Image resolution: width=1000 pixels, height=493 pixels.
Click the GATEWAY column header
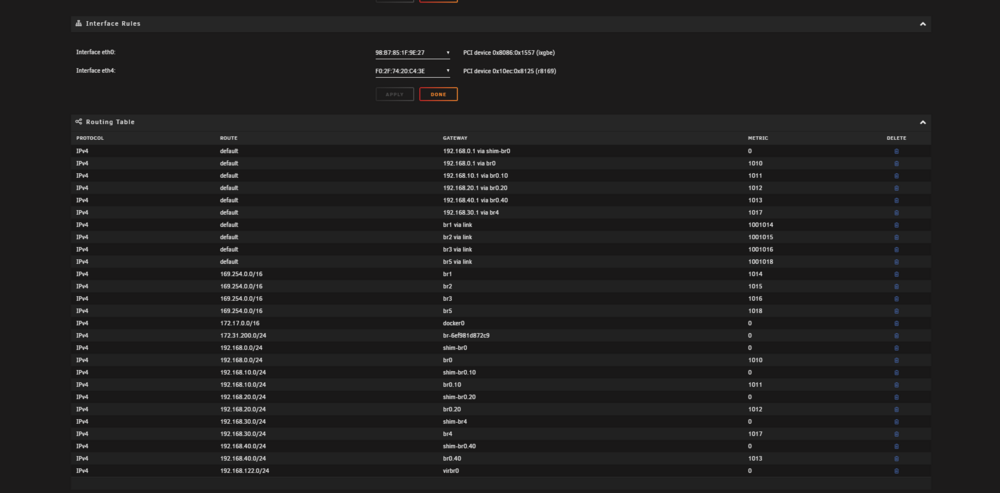tap(455, 138)
